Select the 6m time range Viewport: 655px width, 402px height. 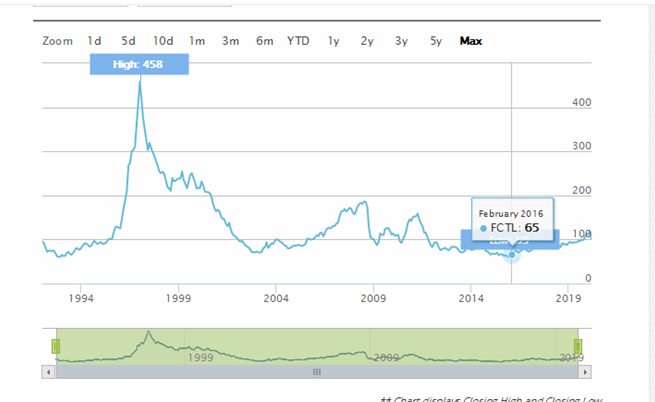(x=265, y=41)
